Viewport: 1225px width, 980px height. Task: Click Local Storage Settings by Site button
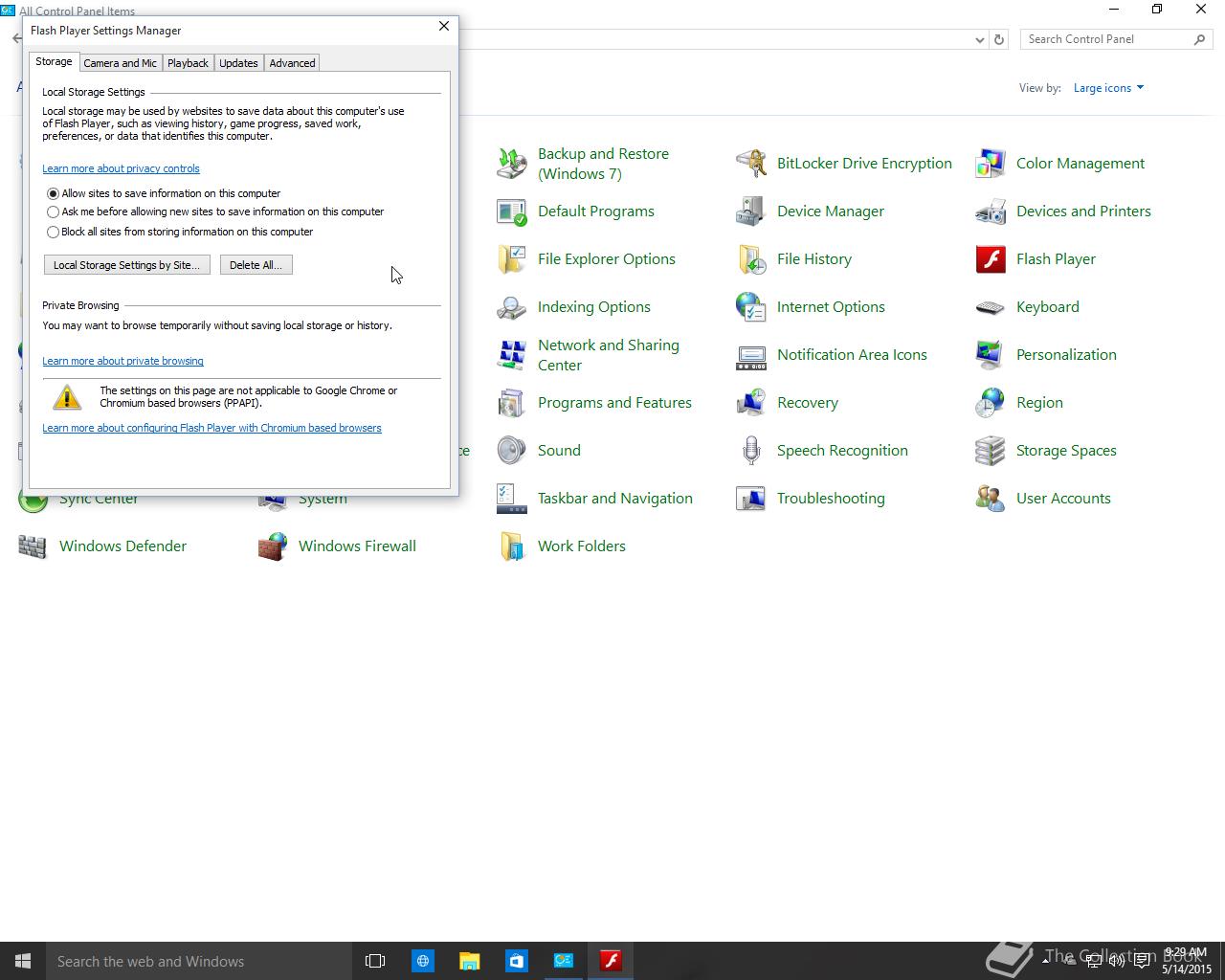coord(127,265)
